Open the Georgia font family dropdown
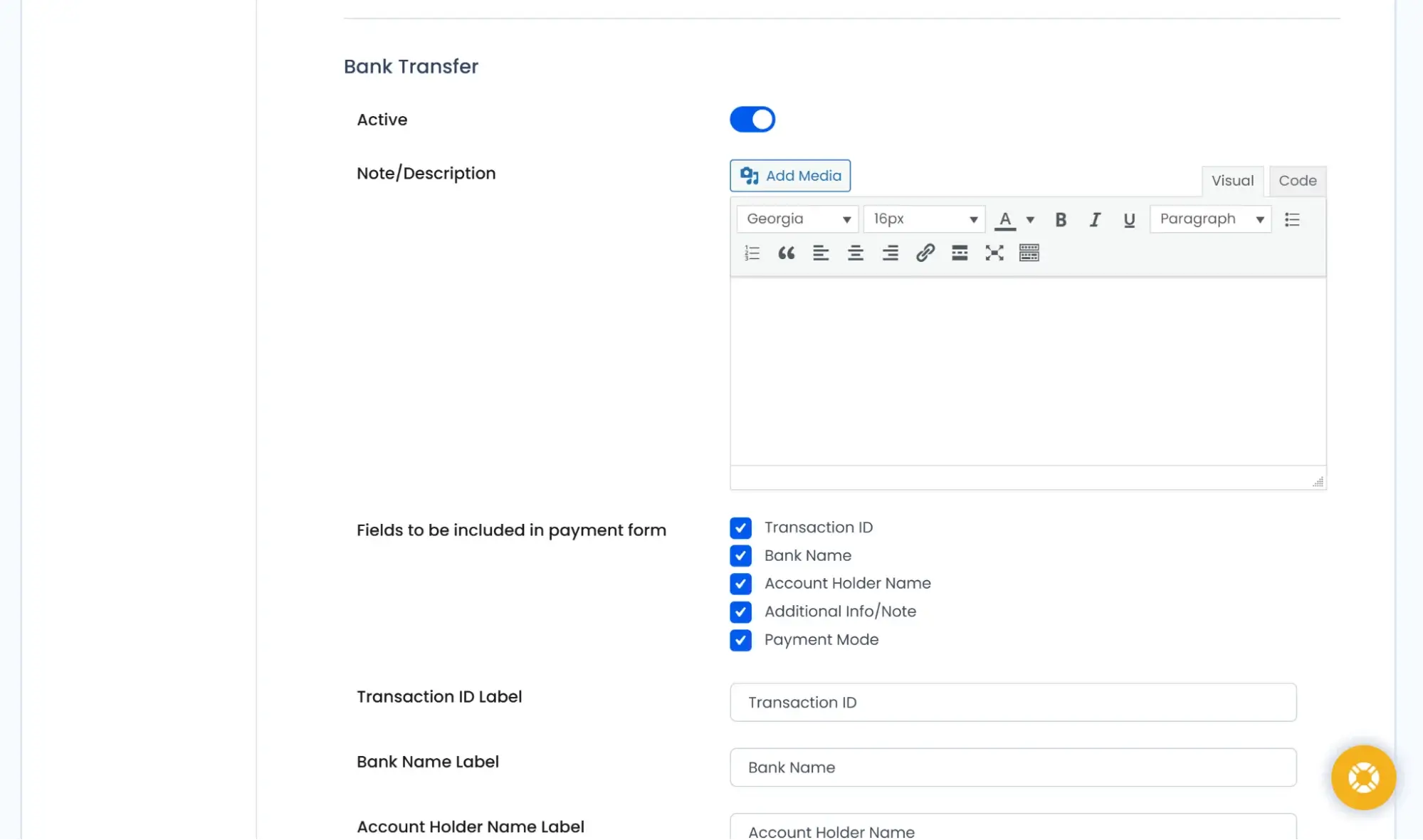 click(797, 219)
